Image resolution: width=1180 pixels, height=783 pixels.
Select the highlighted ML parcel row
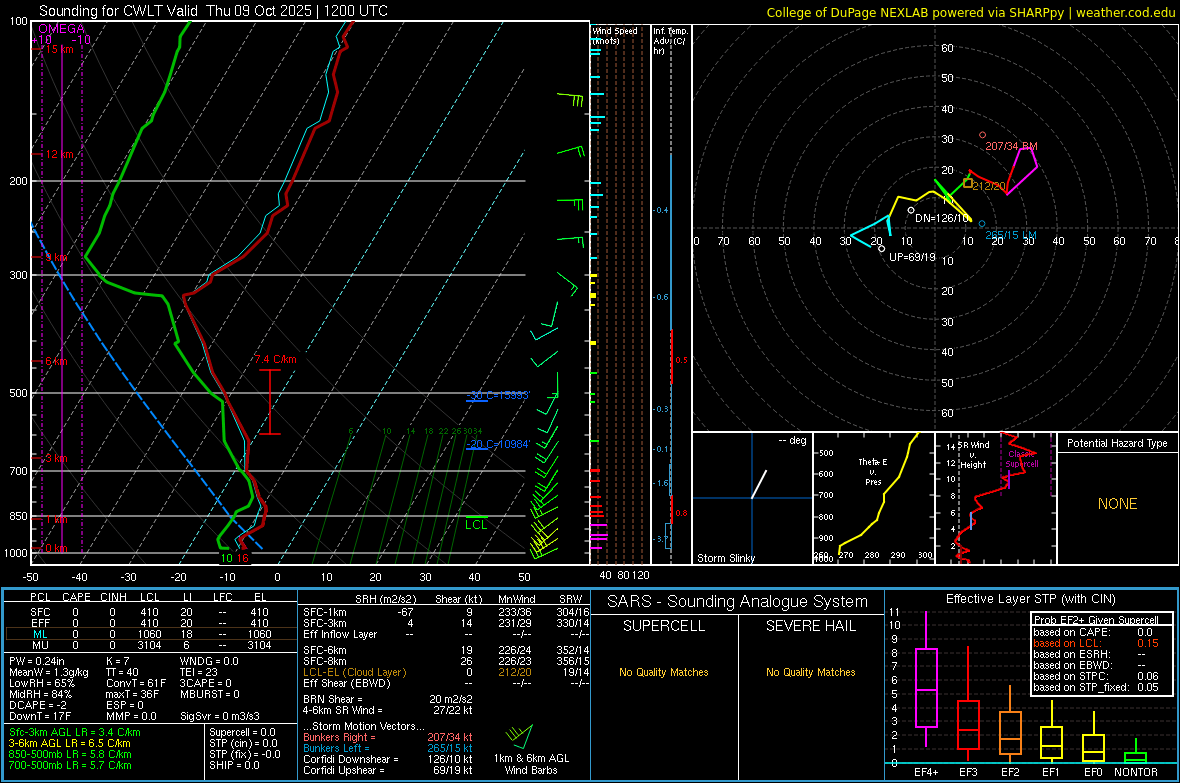point(151,634)
